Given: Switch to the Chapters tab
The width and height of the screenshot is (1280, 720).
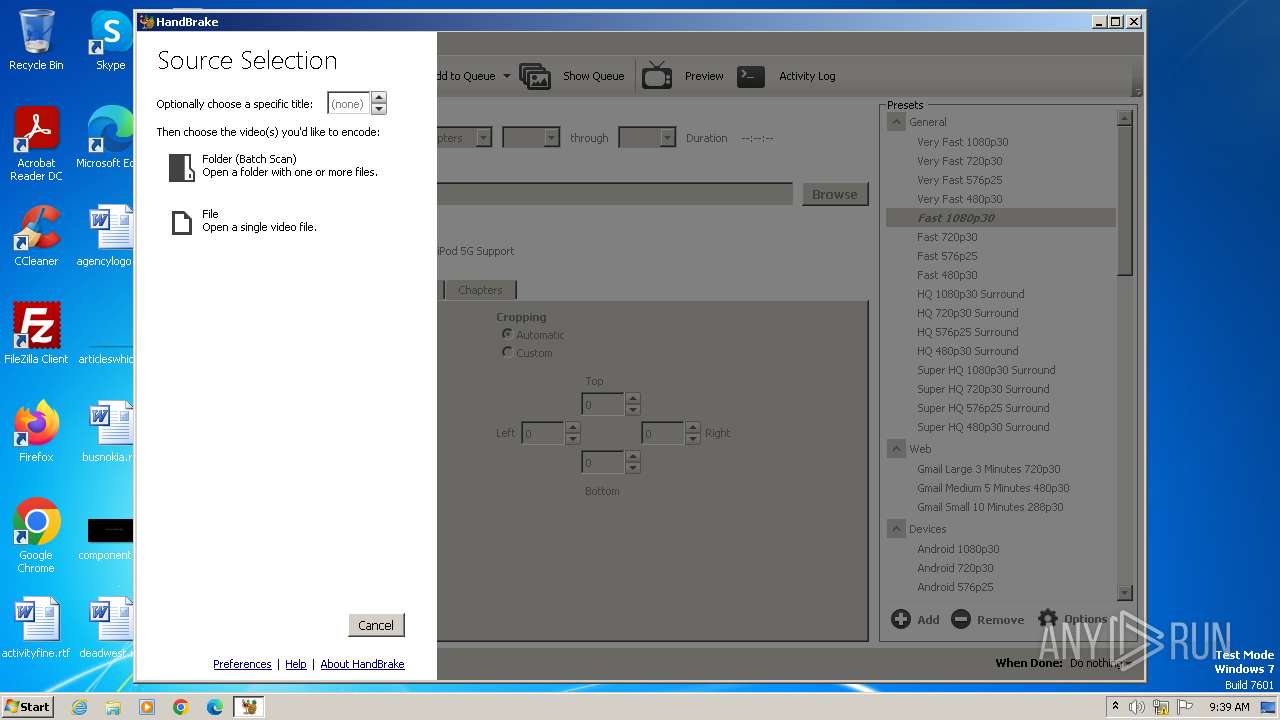Looking at the screenshot, I should point(480,290).
